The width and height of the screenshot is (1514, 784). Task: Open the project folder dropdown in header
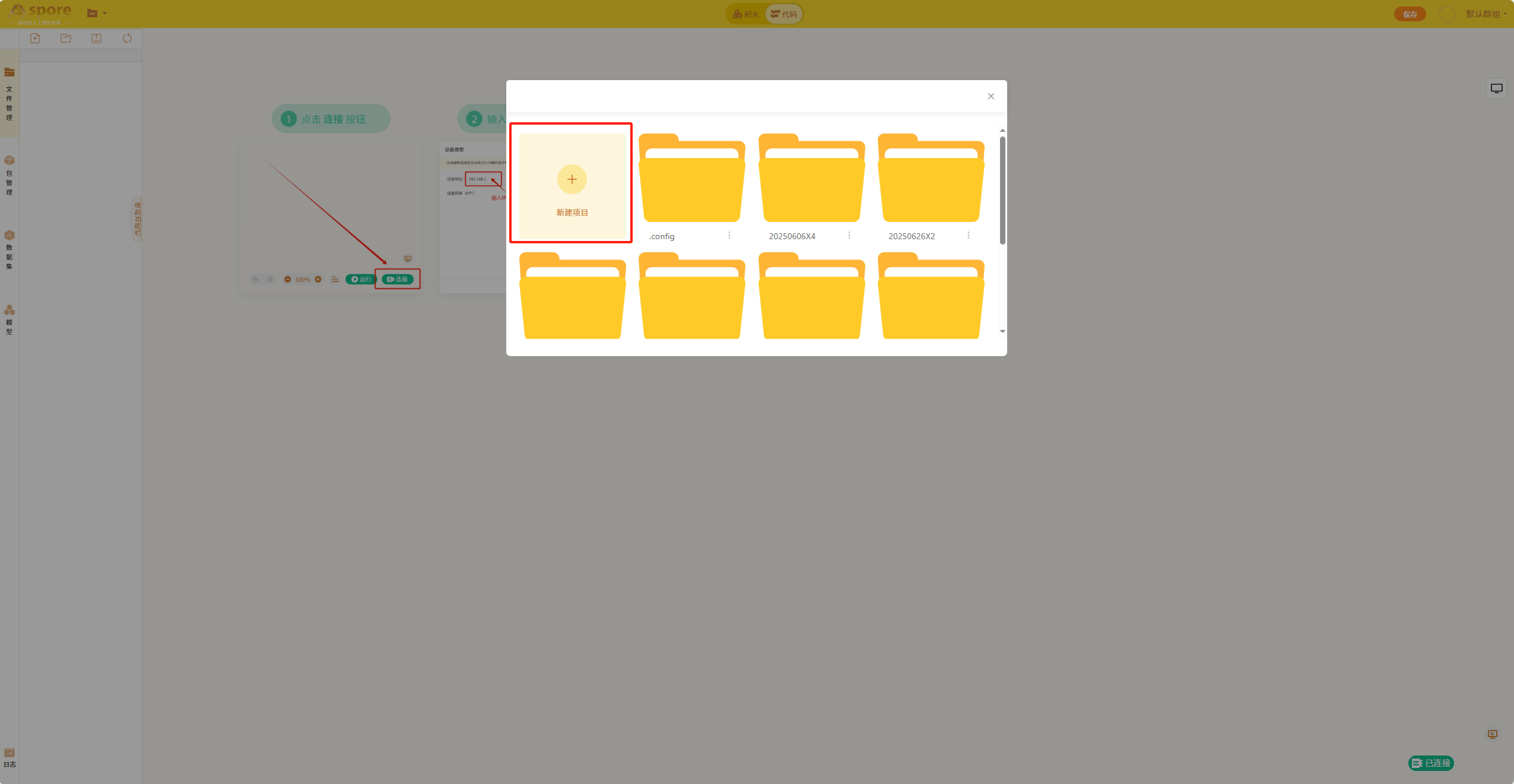97,13
